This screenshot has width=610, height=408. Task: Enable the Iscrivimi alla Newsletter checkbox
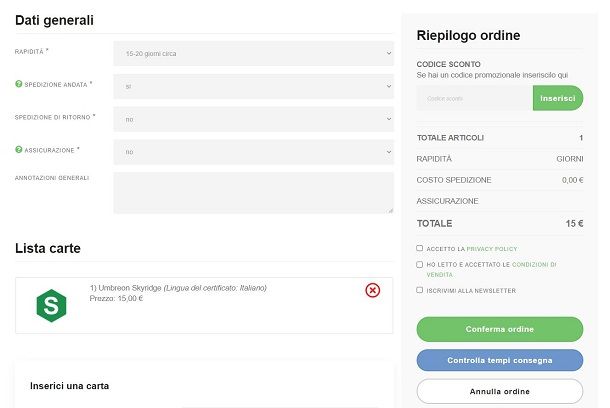pos(419,290)
